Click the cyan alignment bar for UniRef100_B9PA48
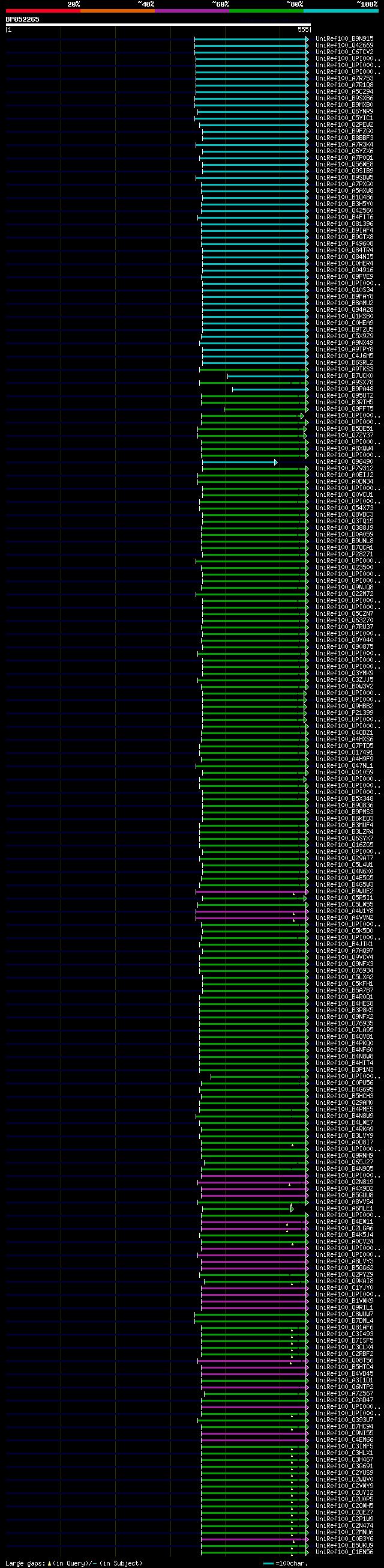Screen dimensions: 384x1568 (271, 389)
